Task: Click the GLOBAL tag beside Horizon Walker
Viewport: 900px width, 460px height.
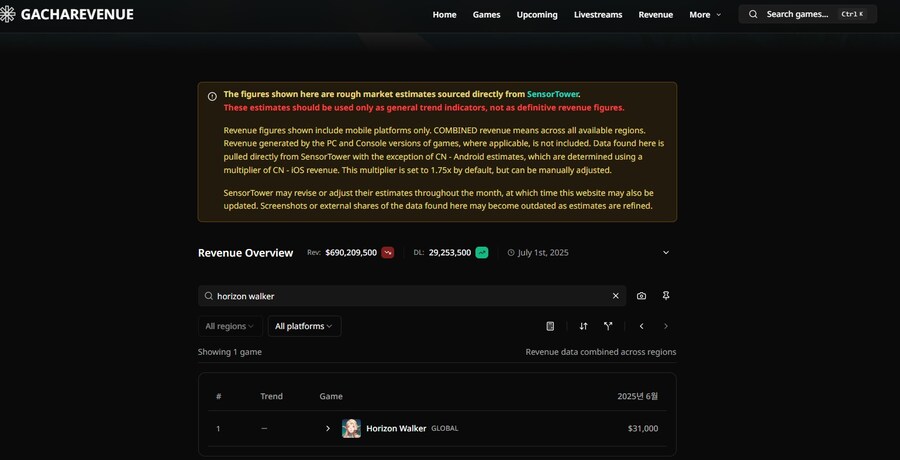Action: click(x=445, y=428)
